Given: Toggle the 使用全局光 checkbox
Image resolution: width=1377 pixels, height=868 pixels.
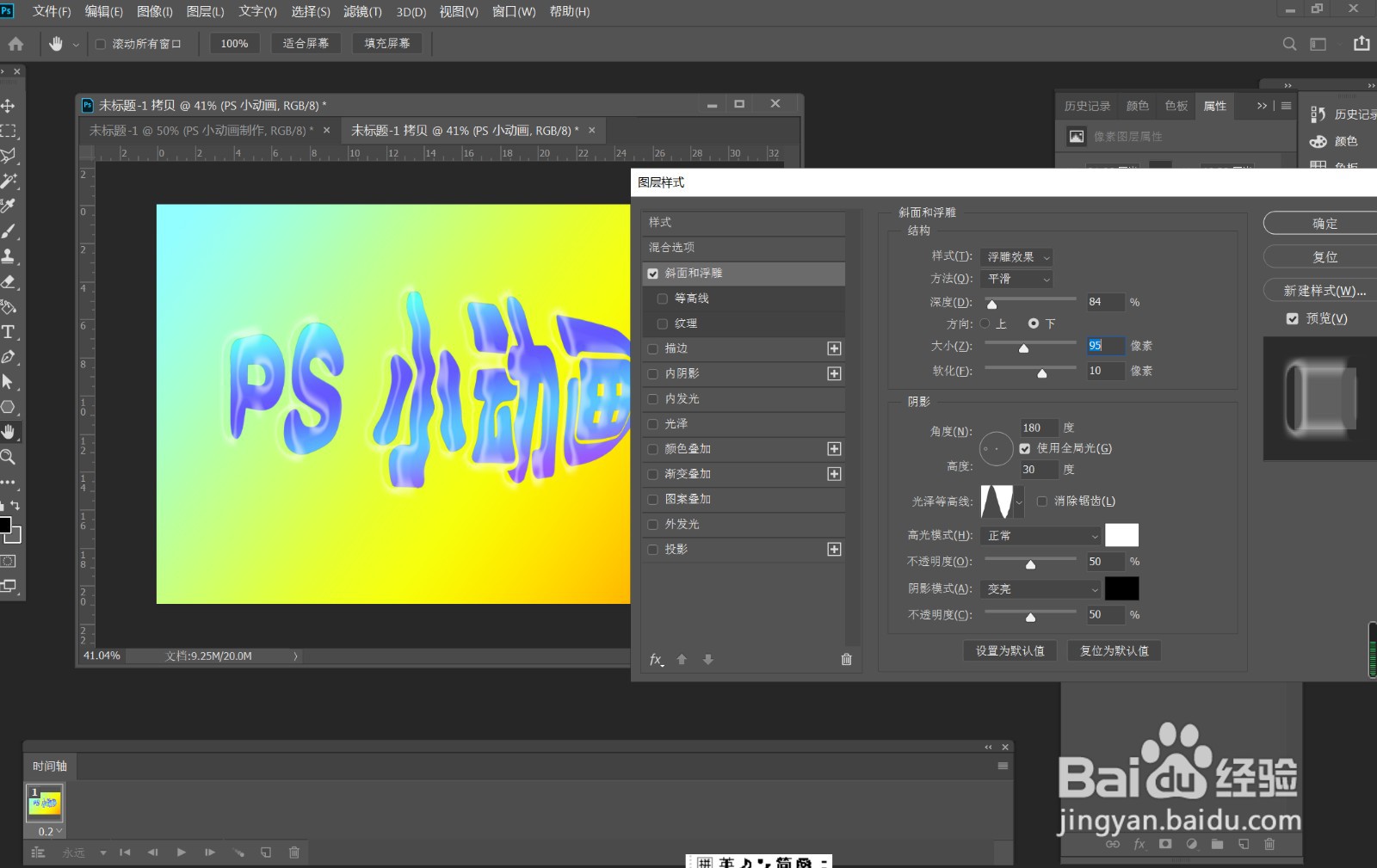Looking at the screenshot, I should [x=1024, y=448].
